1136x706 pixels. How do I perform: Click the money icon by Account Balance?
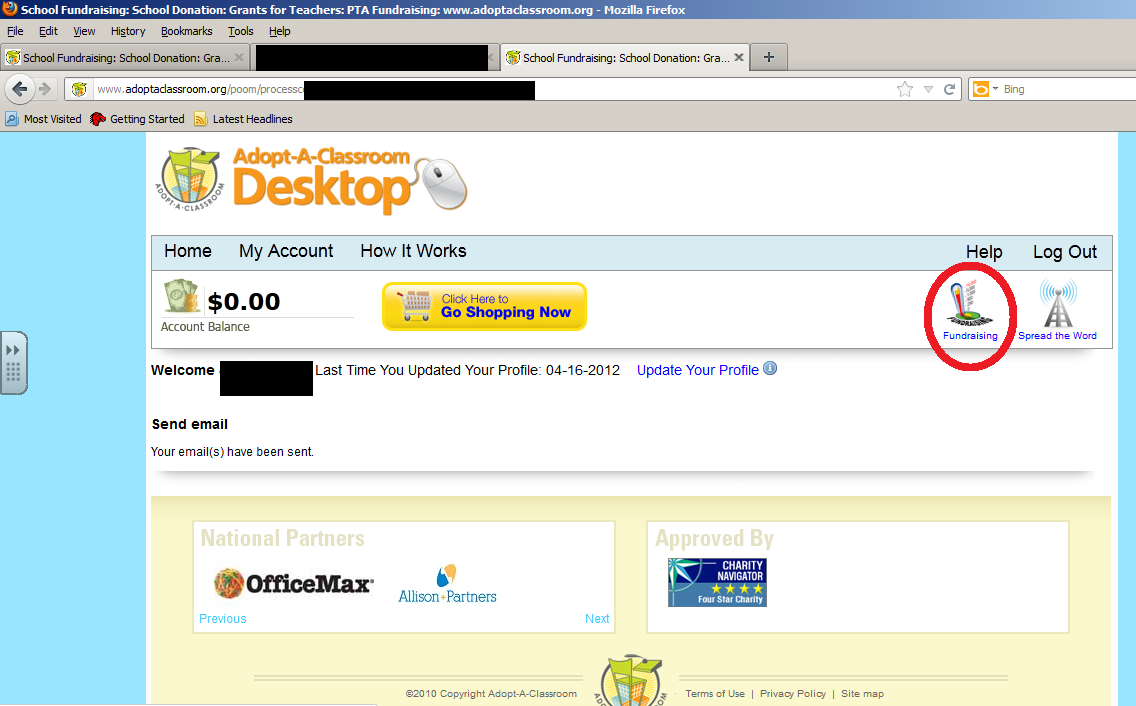coord(182,296)
